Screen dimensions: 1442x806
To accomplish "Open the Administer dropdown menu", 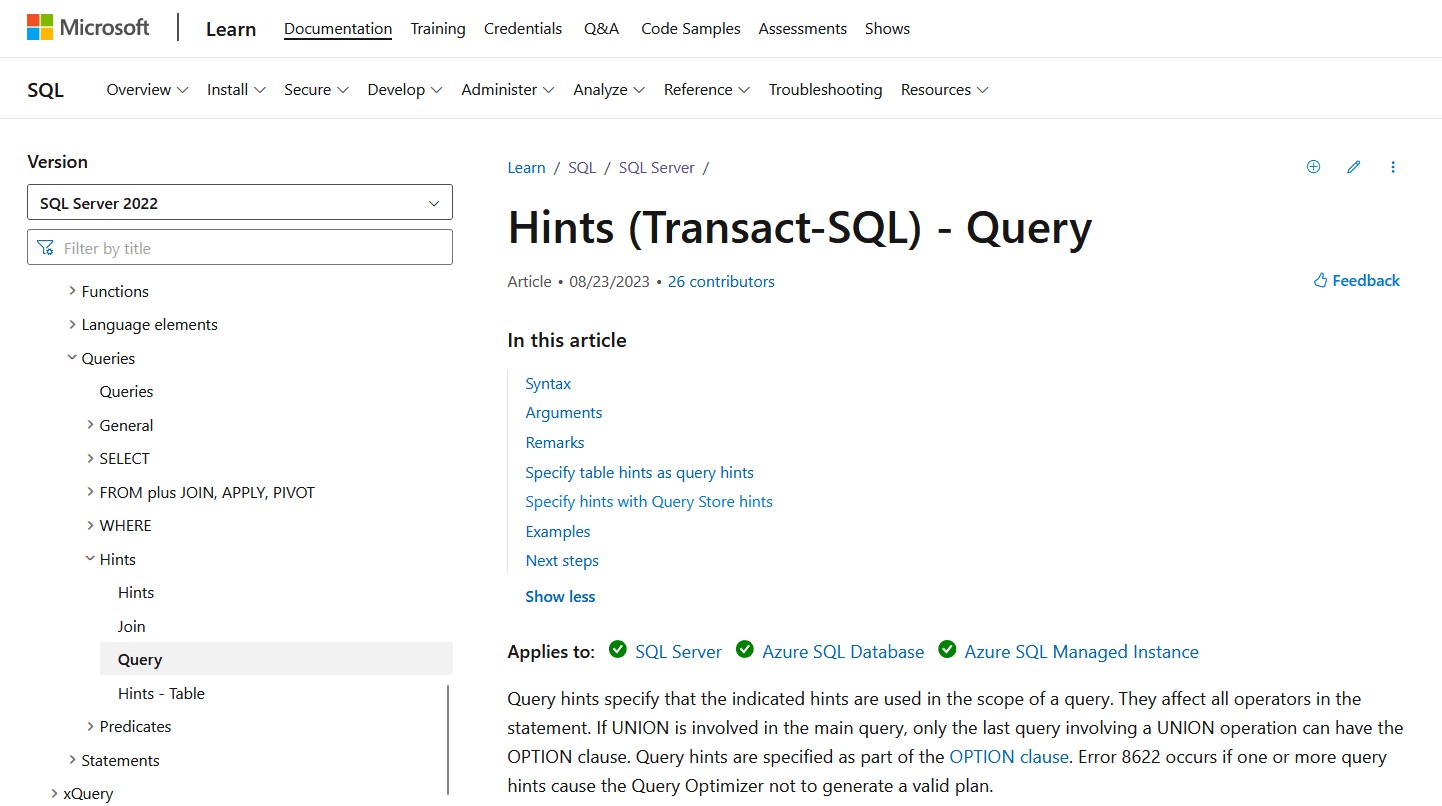I will [507, 90].
